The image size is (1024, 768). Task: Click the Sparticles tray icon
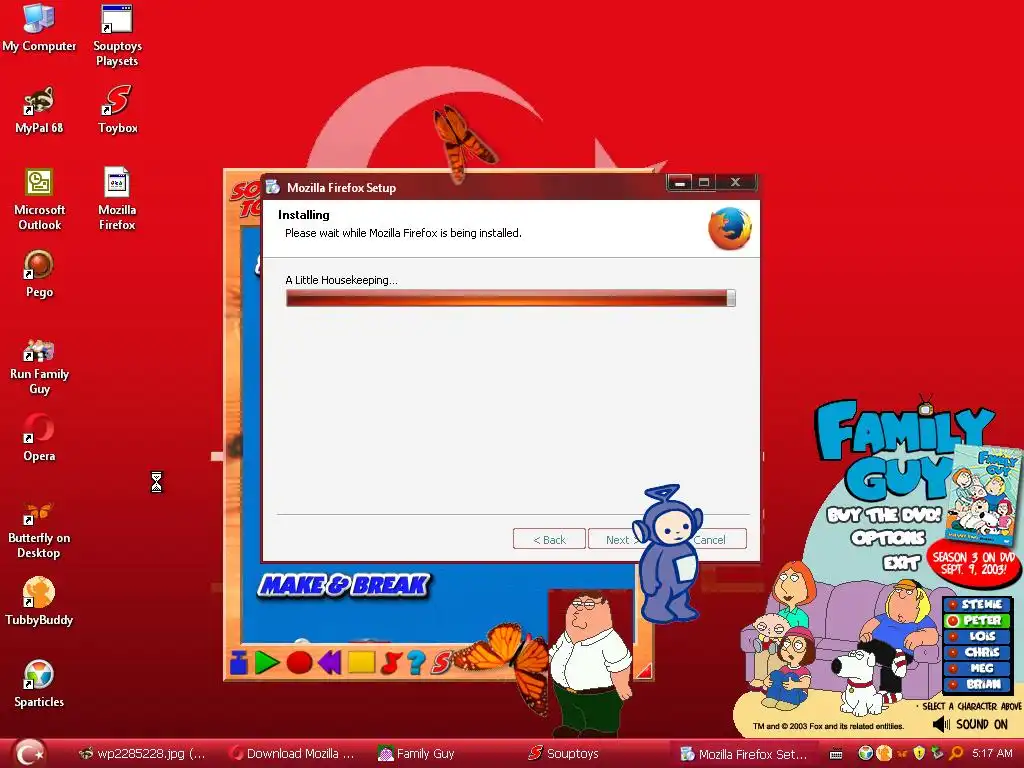pos(866,753)
